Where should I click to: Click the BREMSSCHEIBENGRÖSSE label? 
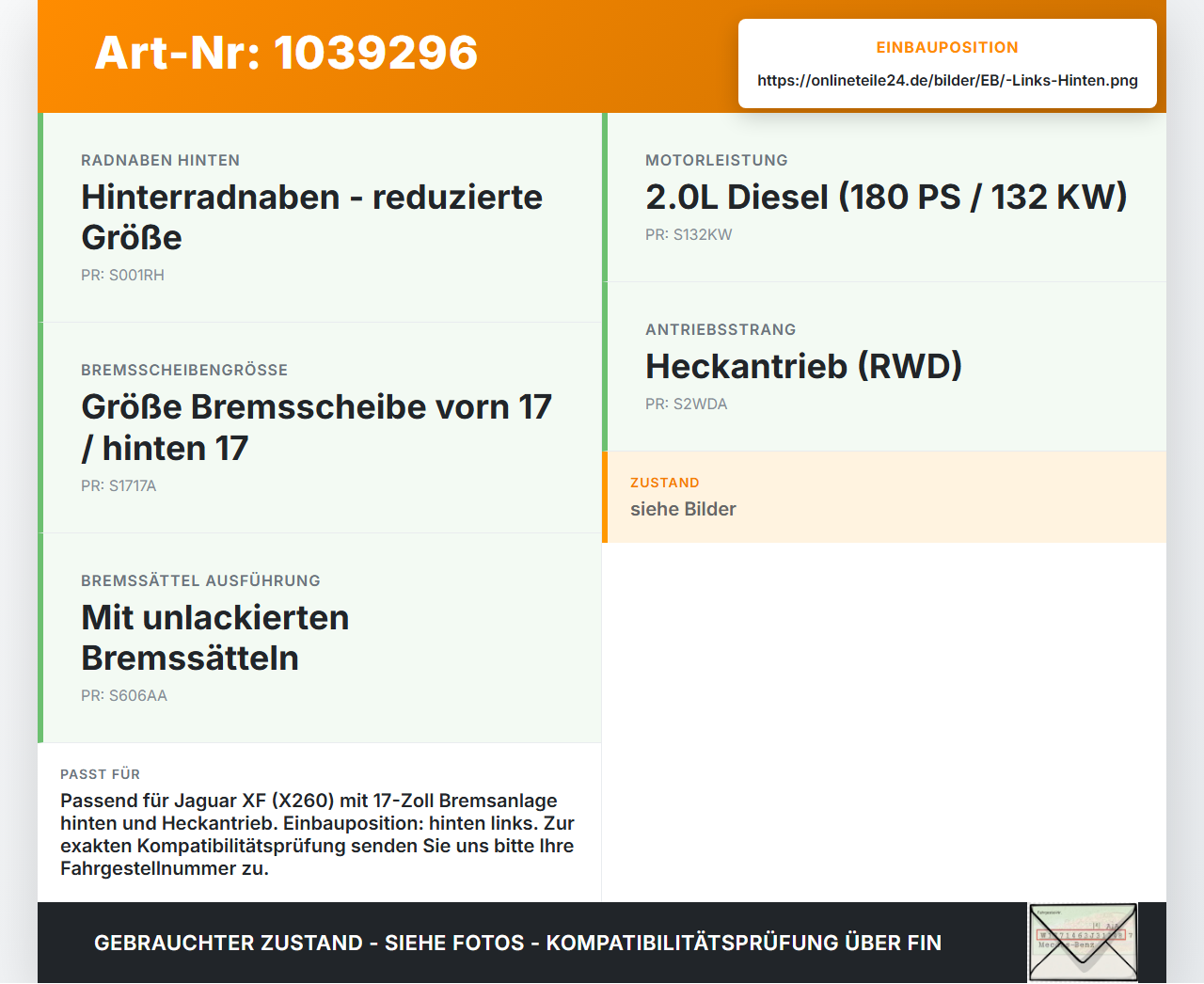[x=184, y=370]
